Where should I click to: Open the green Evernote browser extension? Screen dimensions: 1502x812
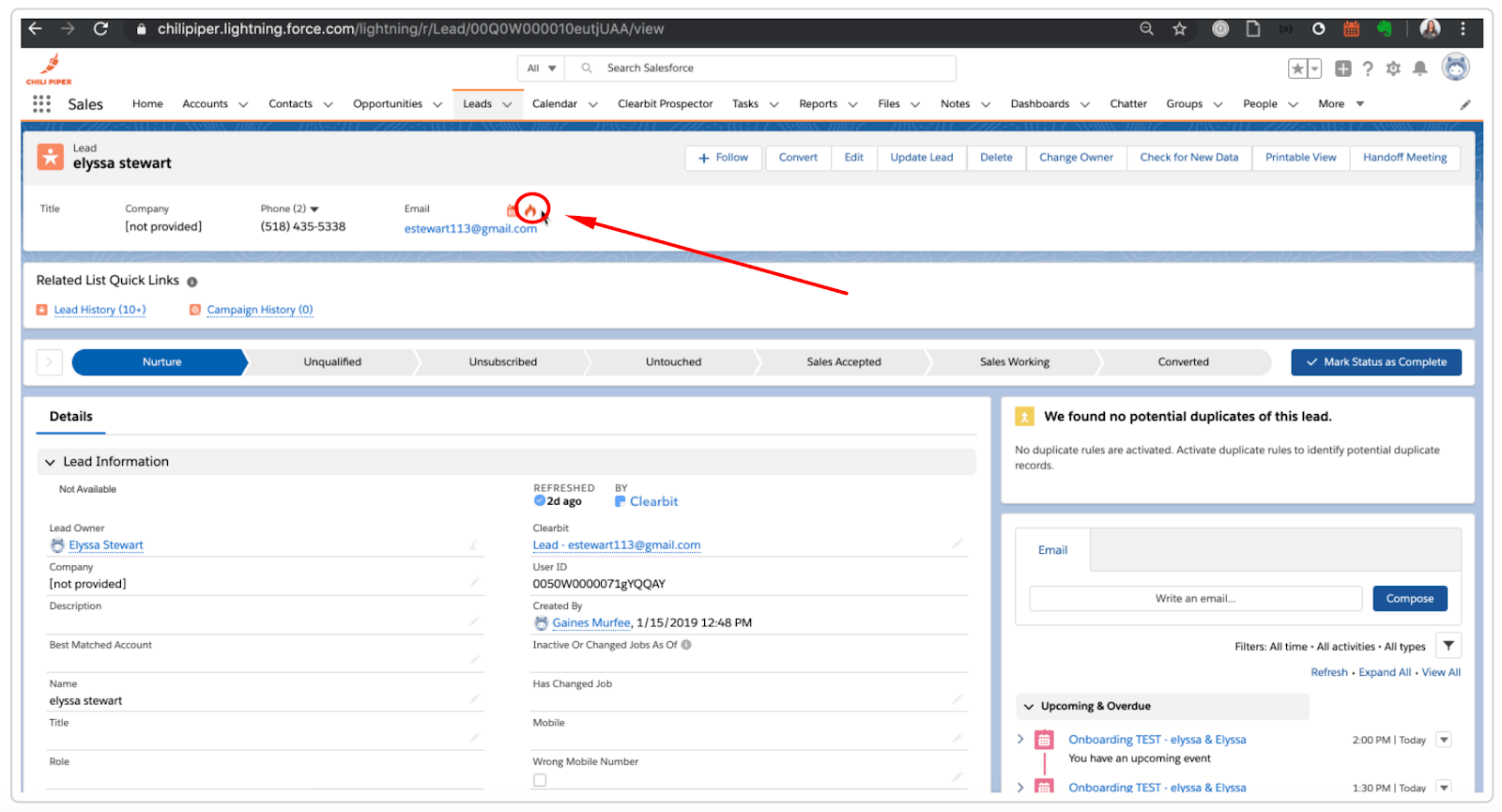click(x=1385, y=29)
